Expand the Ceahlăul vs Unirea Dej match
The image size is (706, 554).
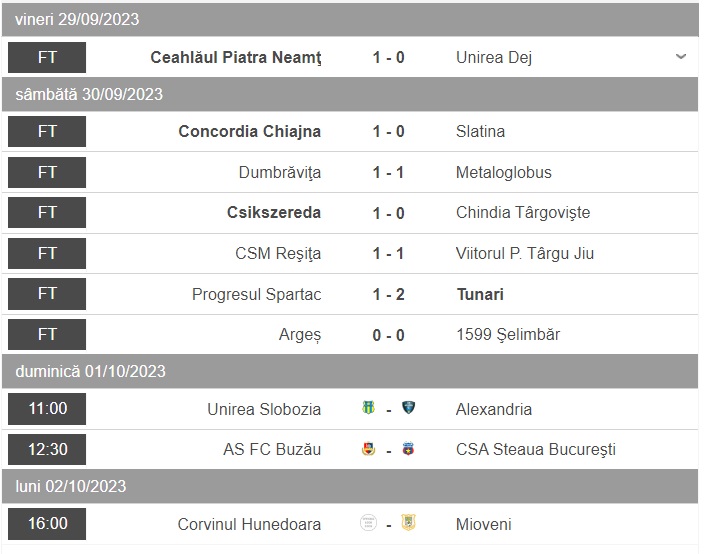[681, 57]
